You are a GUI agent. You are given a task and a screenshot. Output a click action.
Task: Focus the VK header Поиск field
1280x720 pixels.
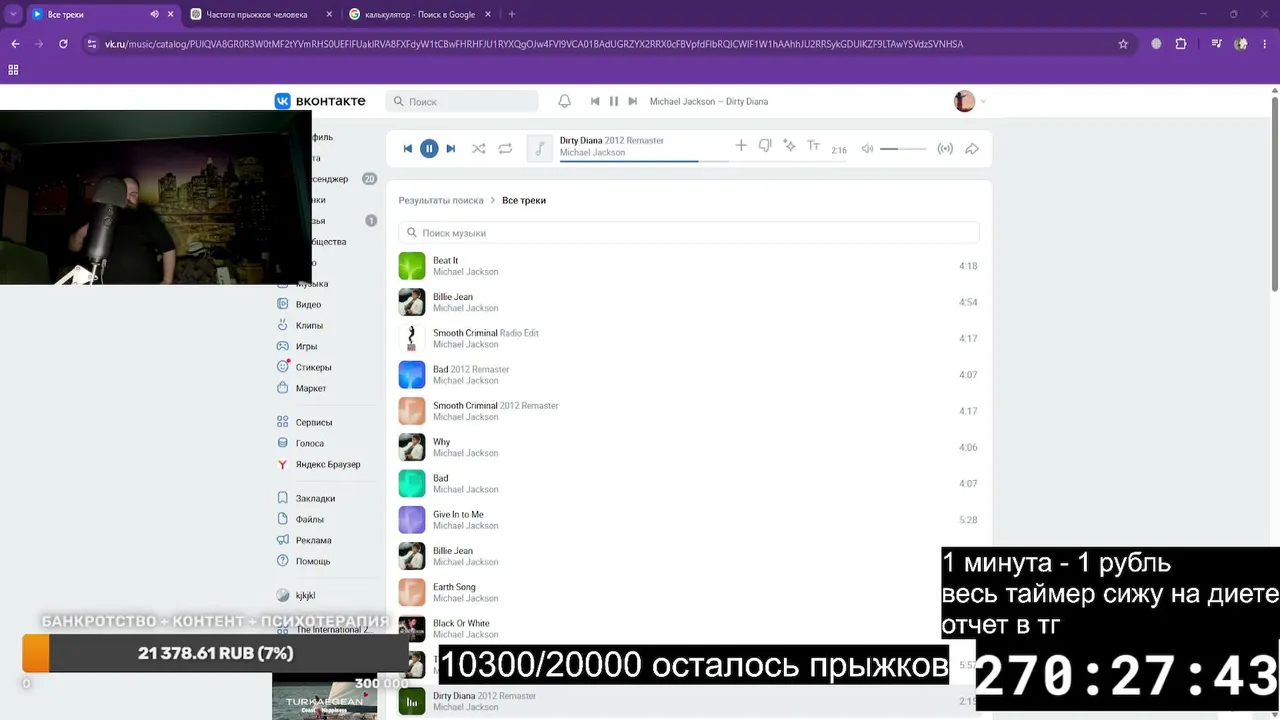(462, 101)
